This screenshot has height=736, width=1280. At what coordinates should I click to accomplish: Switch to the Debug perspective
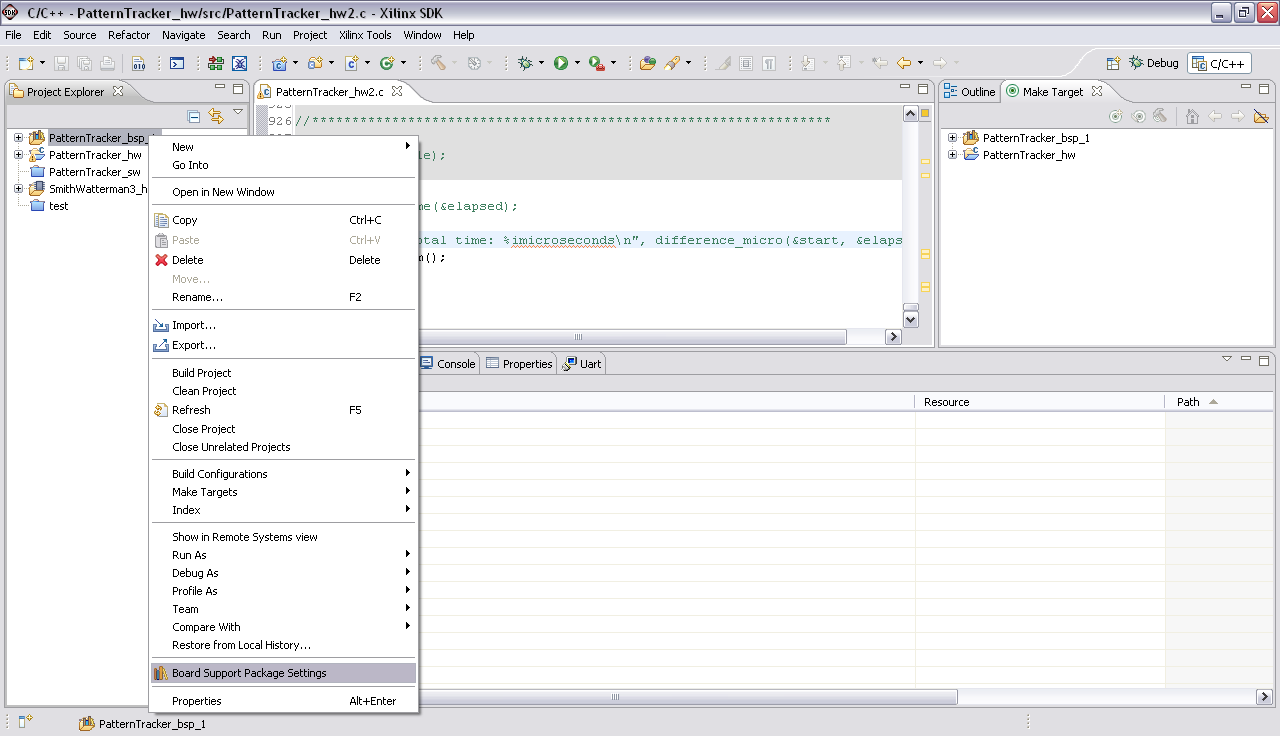click(1154, 63)
